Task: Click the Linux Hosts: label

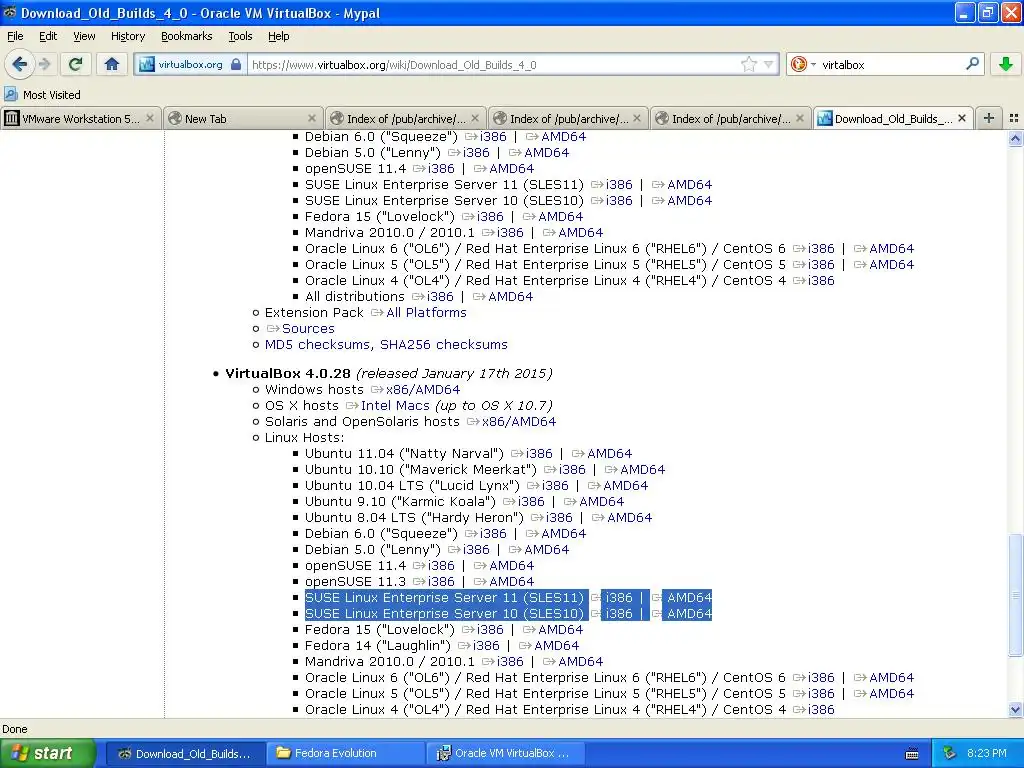Action: tap(304, 438)
